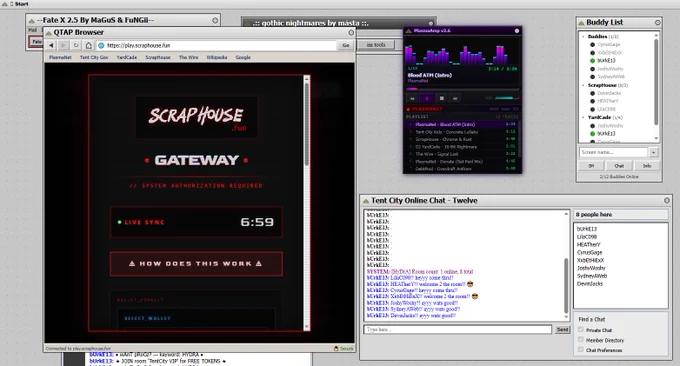This screenshot has height=366, width=680.
Task: Open the PlasmaNet bookmark
Action: [x=60, y=57]
